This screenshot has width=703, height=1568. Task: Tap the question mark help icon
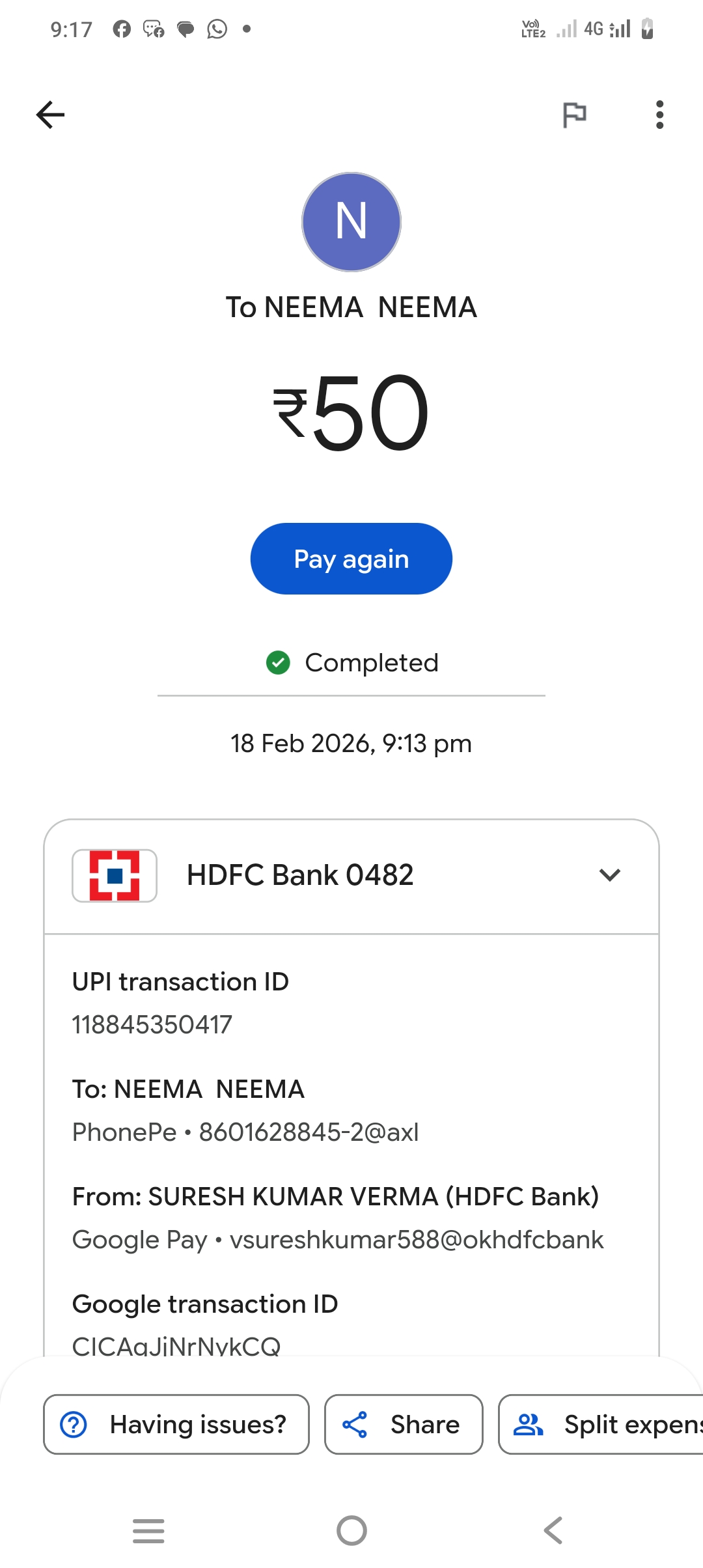click(x=74, y=1424)
